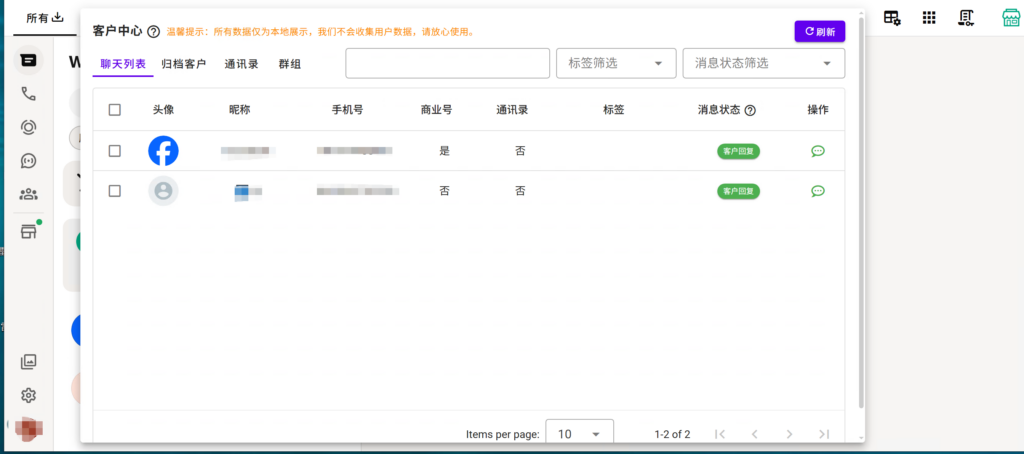This screenshot has width=1024, height=454.
Task: Switch to the 聊天列表 tab
Action: pyautogui.click(x=123, y=64)
